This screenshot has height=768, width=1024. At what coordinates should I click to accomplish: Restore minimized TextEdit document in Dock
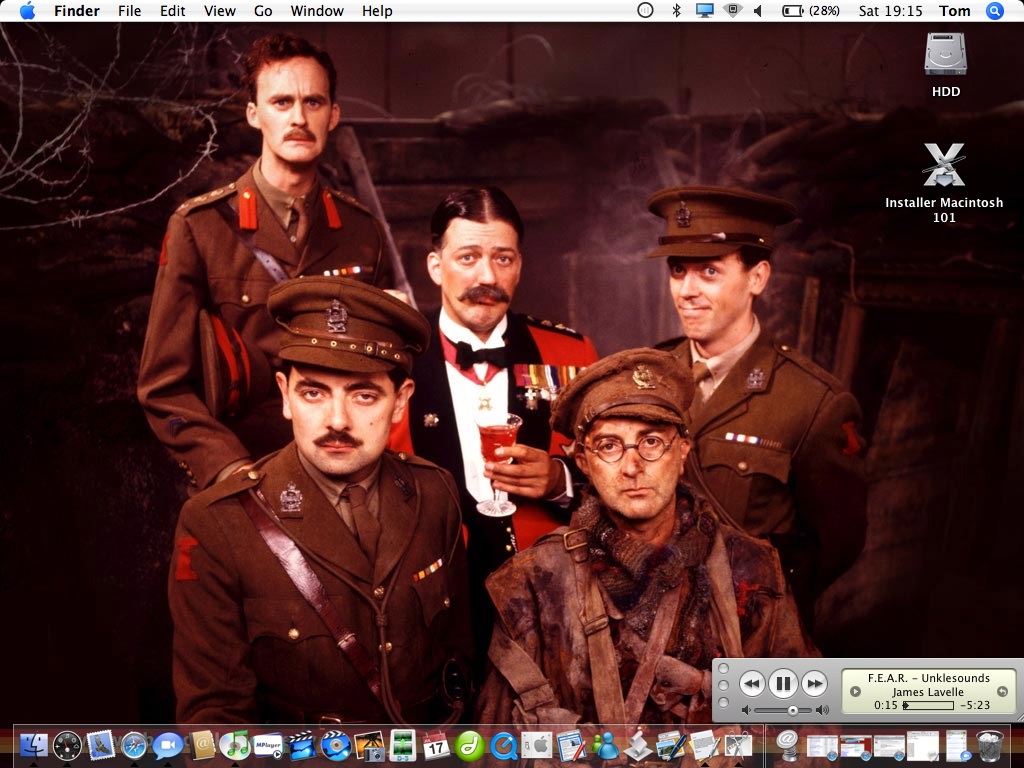coord(923,746)
